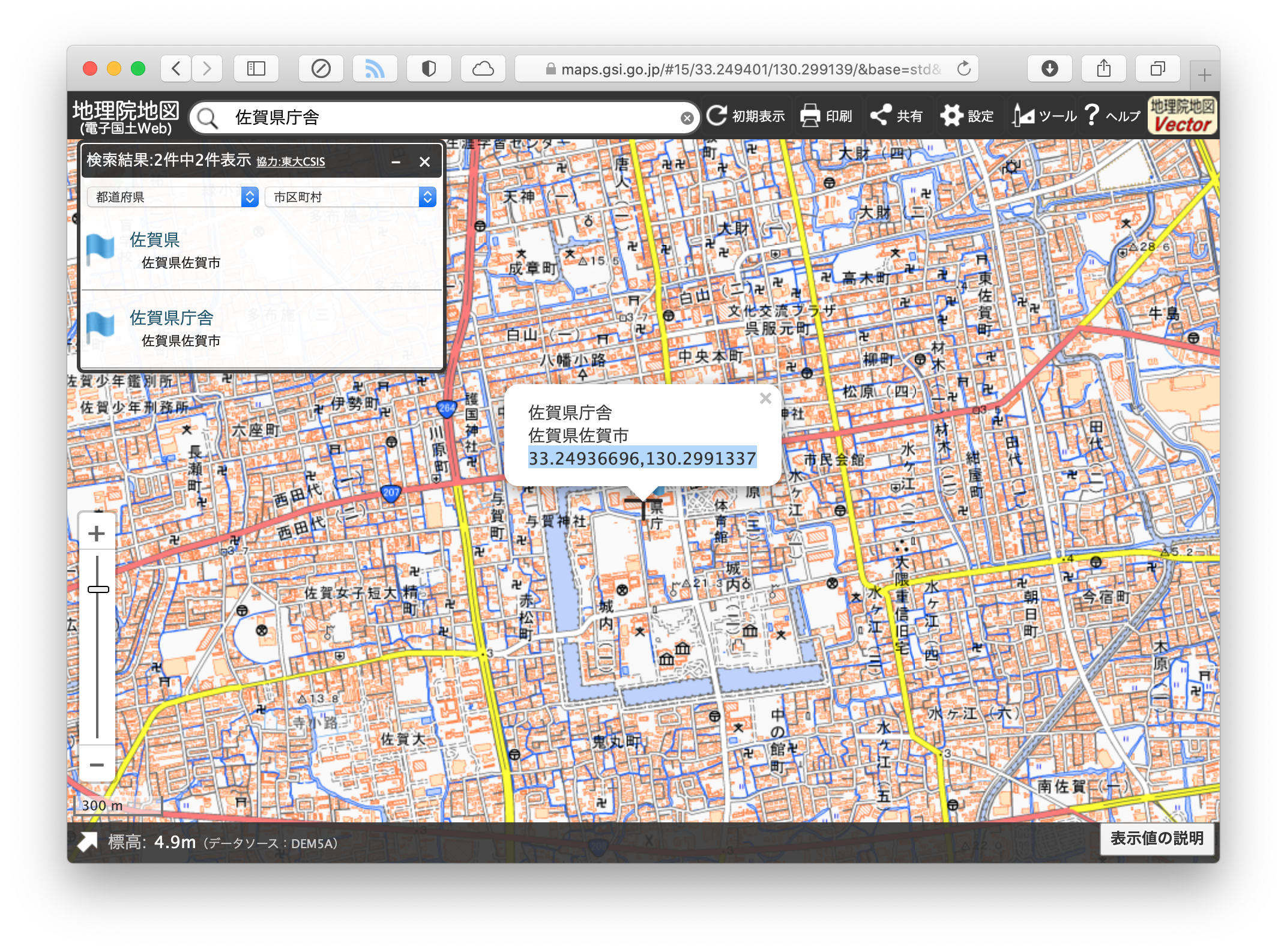Toggle the Safari sidebar button
1287x952 pixels.
256,68
